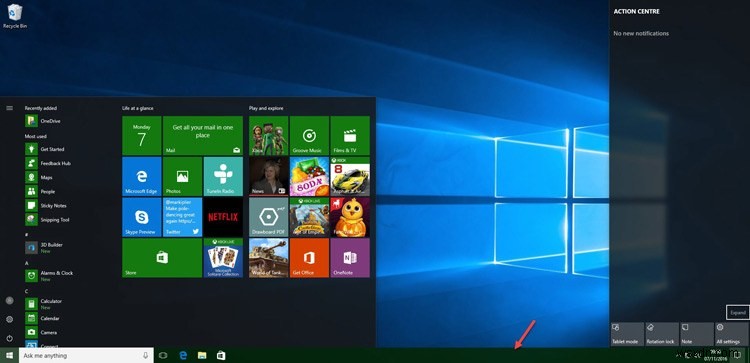Launch the Drawboard PDF tile
The image size is (750, 363).
tap(268, 217)
